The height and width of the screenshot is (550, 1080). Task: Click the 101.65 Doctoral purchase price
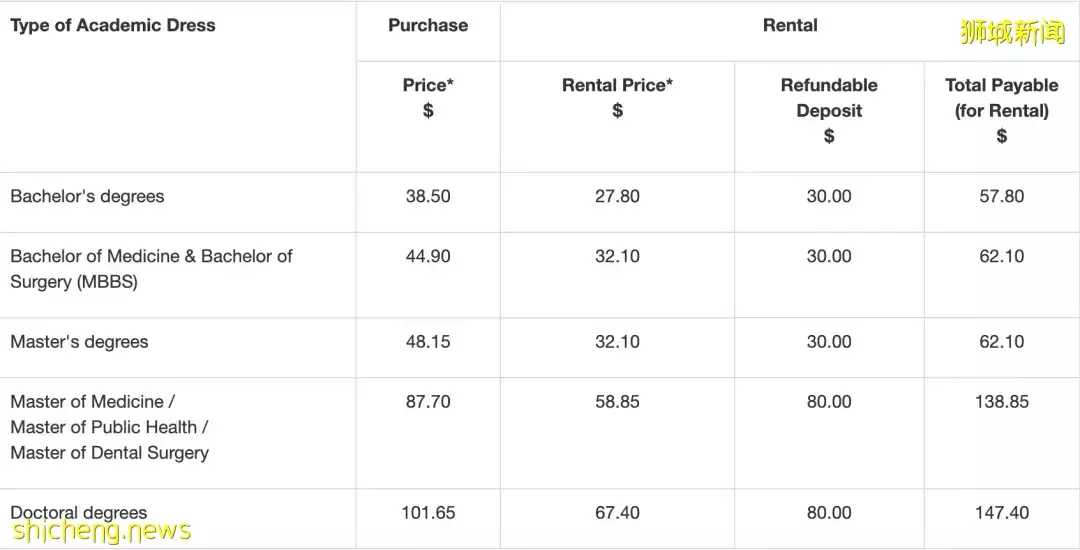click(428, 513)
